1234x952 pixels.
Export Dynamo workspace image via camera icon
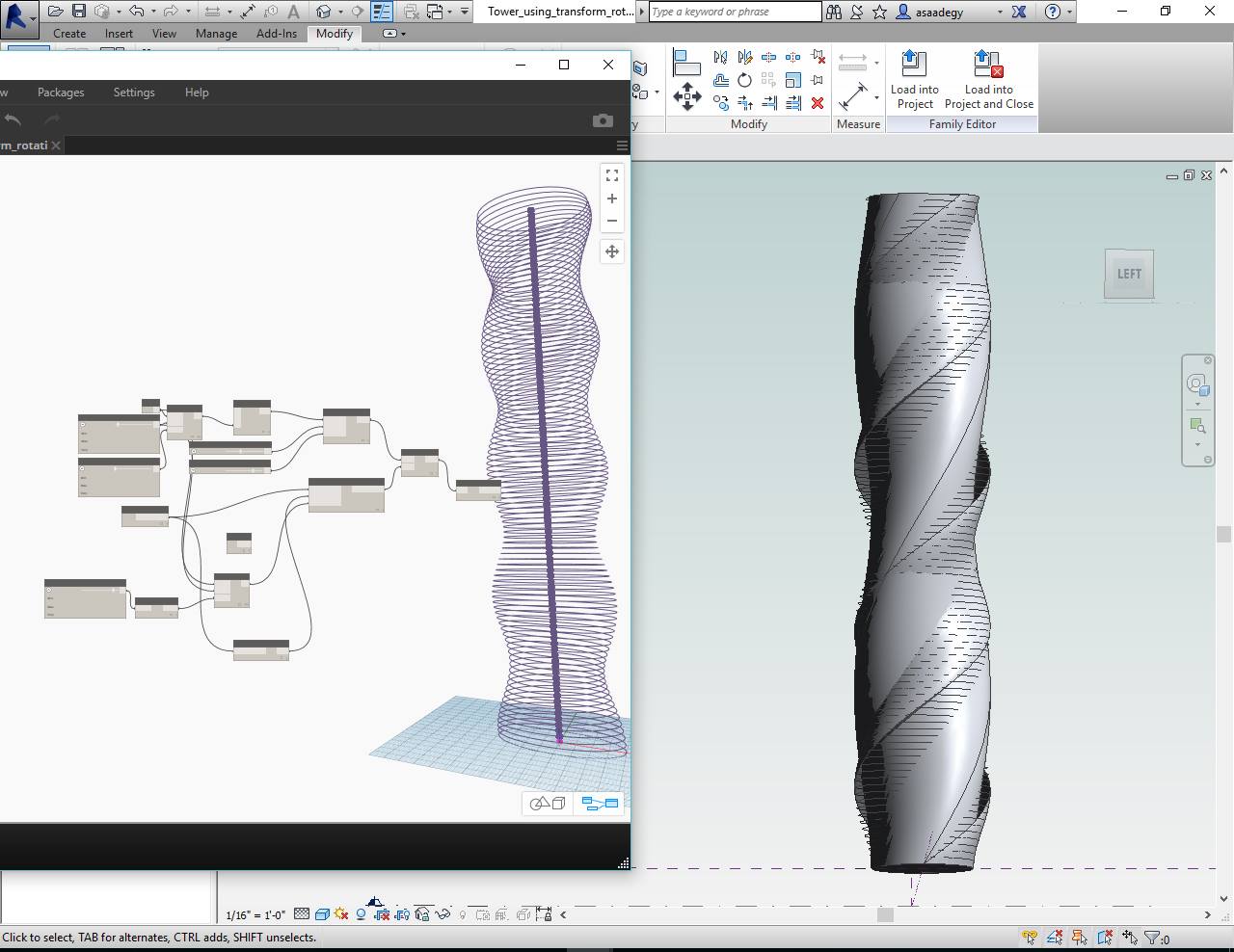(603, 119)
